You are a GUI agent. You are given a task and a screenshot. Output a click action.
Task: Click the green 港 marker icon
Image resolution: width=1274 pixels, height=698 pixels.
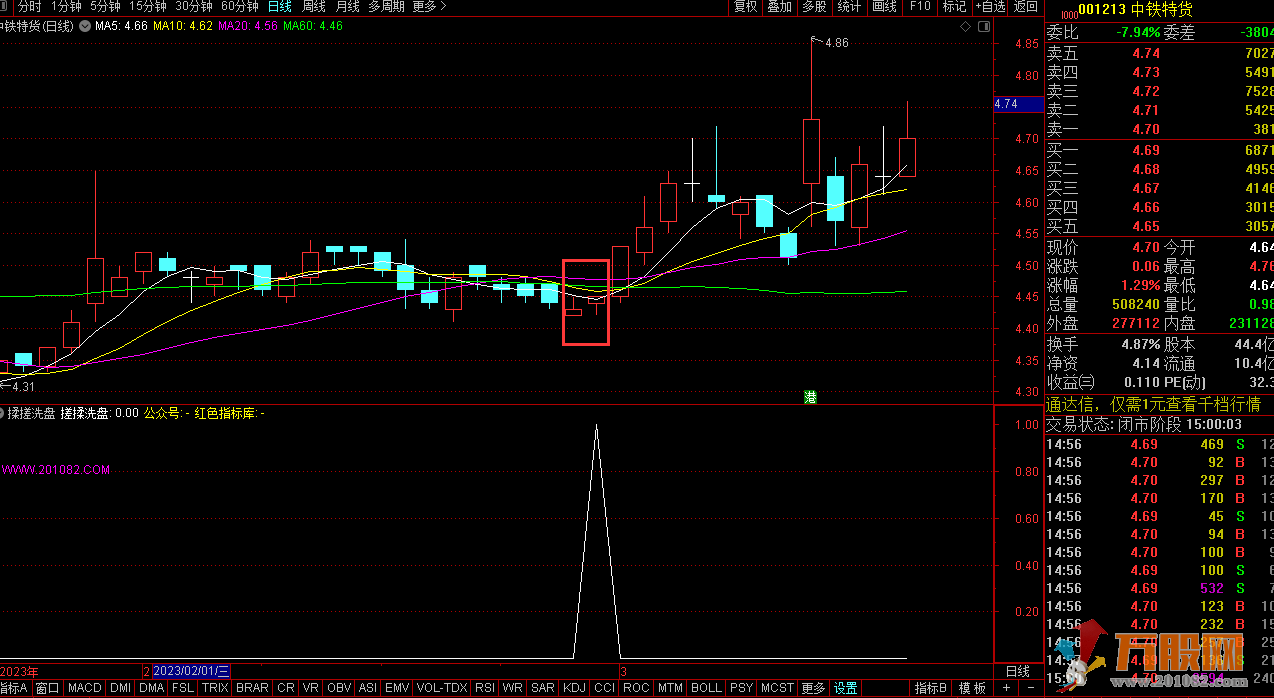810,397
